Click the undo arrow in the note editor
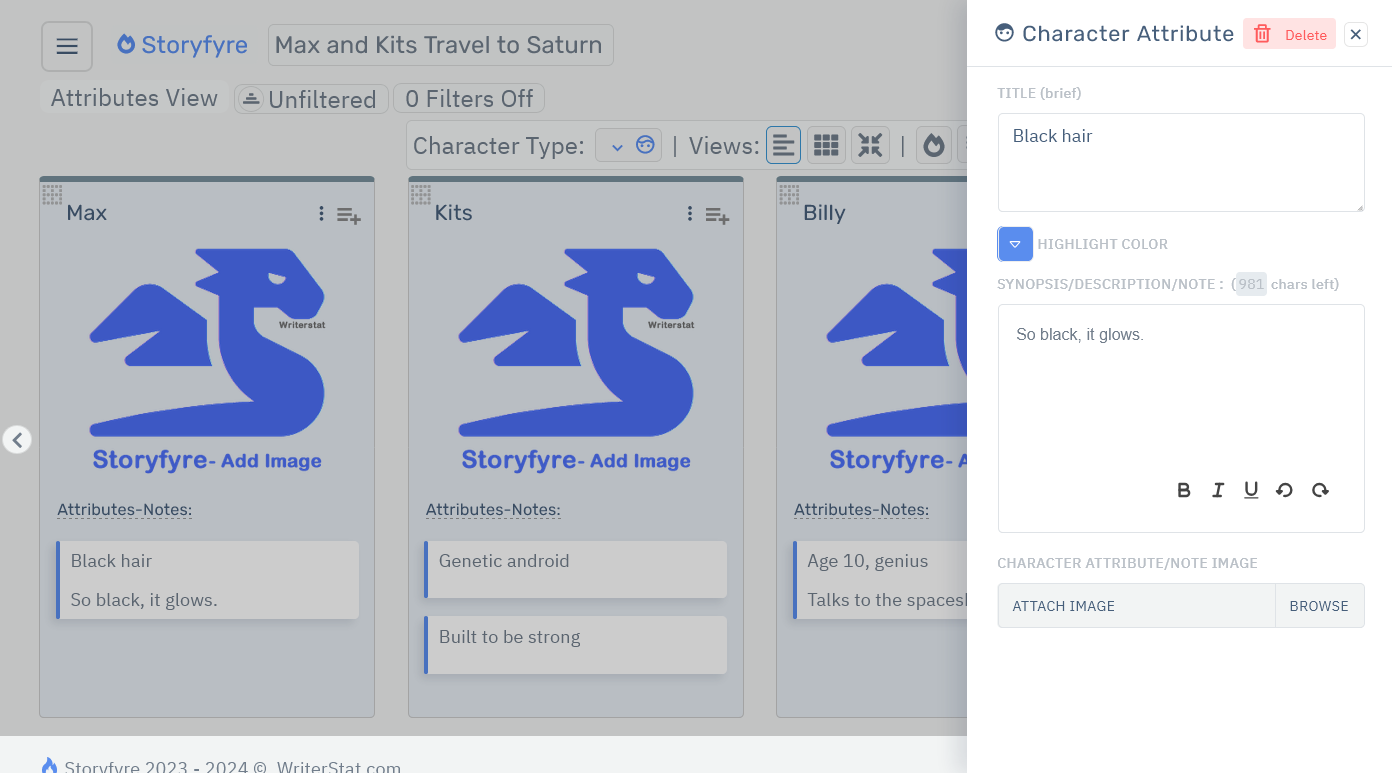This screenshot has height=774, width=1392. pyautogui.click(x=1285, y=490)
